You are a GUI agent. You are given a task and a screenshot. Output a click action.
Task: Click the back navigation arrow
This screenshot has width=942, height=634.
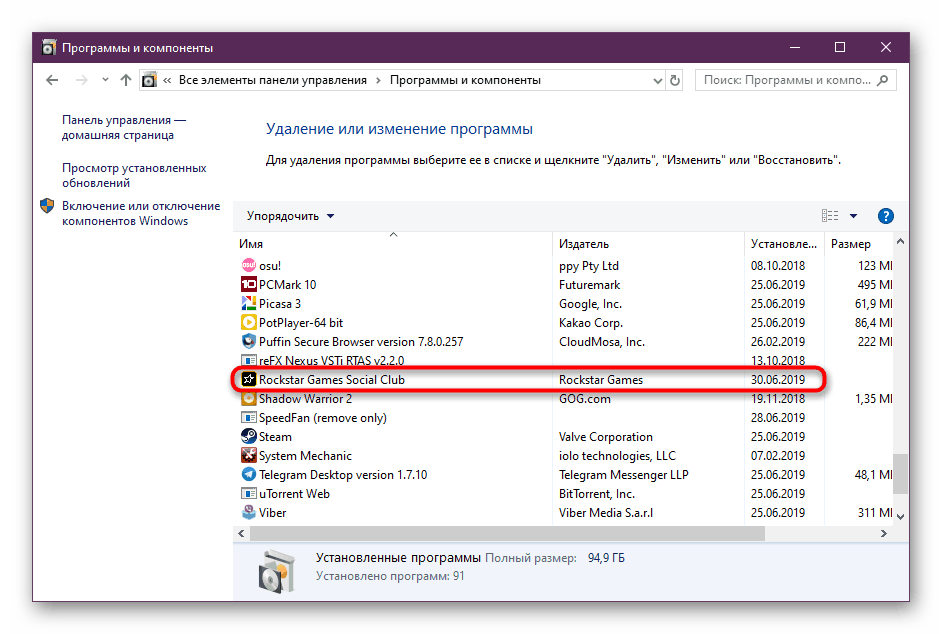51,79
